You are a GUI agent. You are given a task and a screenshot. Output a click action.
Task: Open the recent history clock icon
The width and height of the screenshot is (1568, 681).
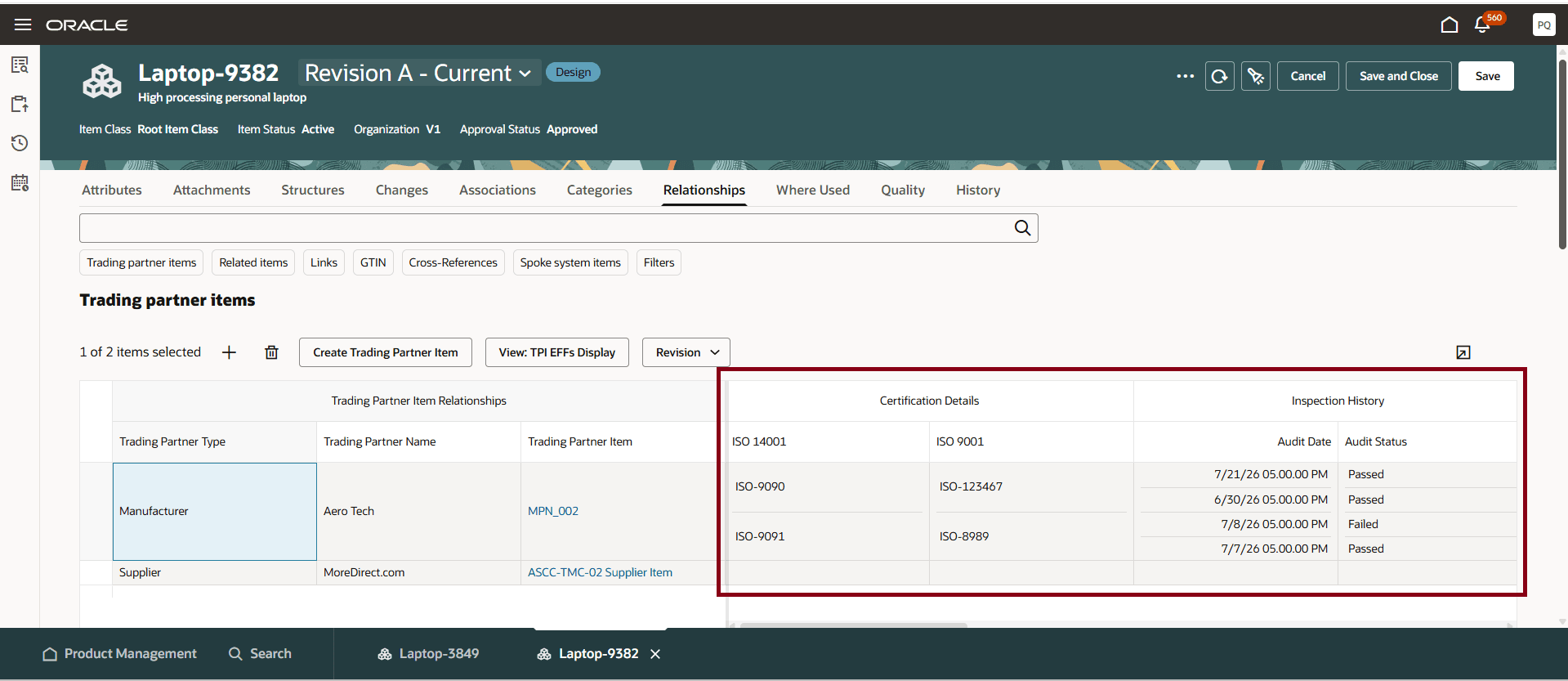pyautogui.click(x=20, y=143)
